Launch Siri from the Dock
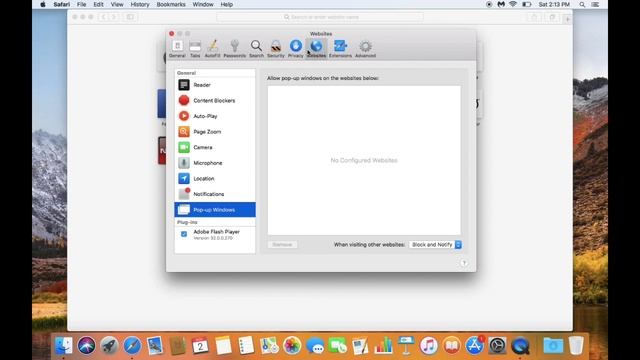Screen dimensions: 640x360 86,346
